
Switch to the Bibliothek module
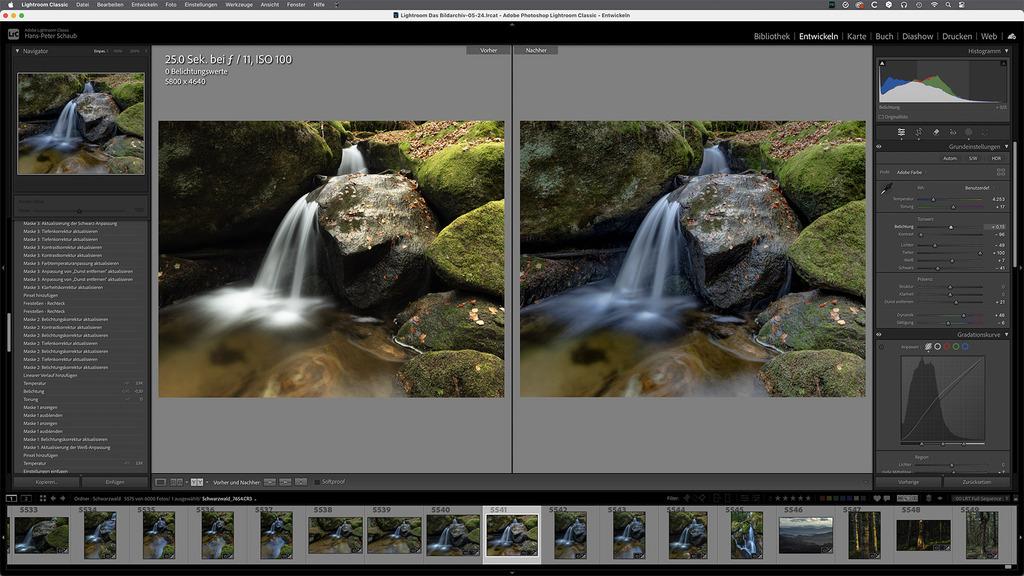point(771,36)
